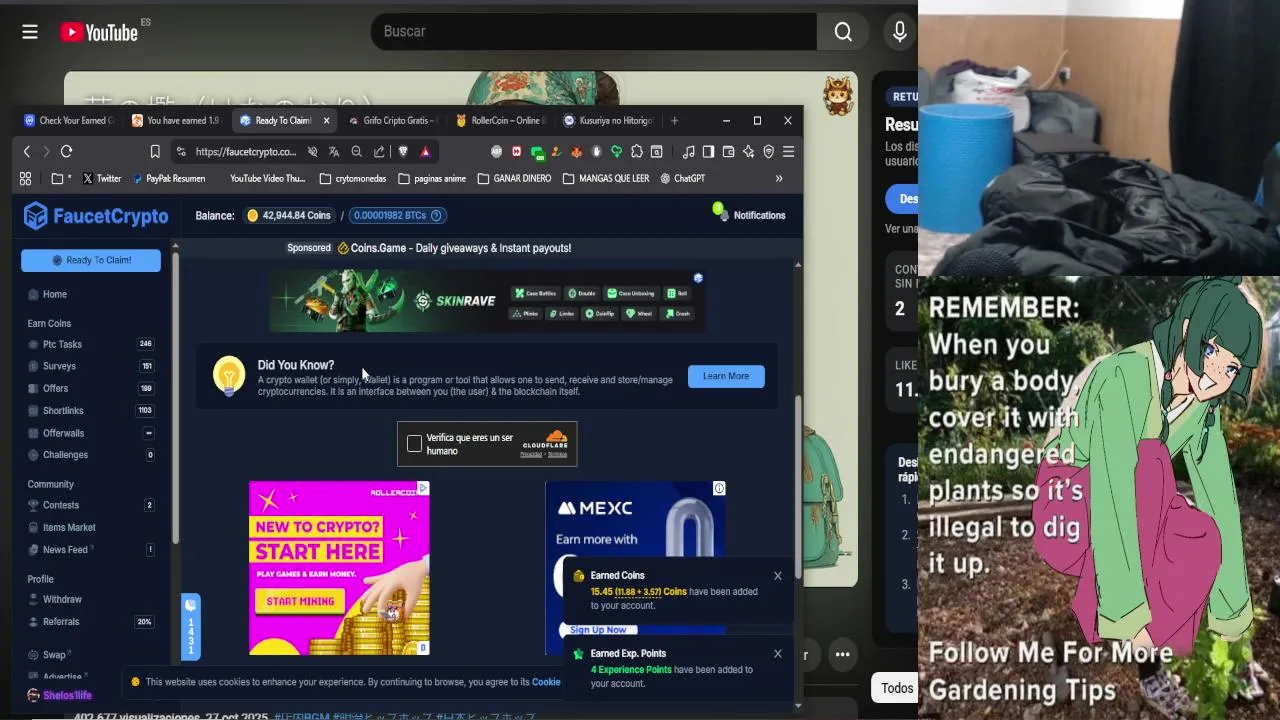1280x720 pixels.
Task: Open the Coins.Game sponsored link
Action: click(461, 248)
